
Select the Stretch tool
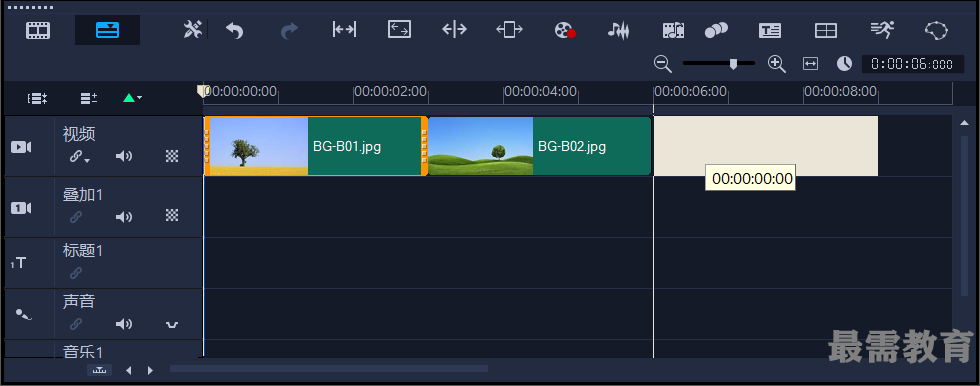399,29
